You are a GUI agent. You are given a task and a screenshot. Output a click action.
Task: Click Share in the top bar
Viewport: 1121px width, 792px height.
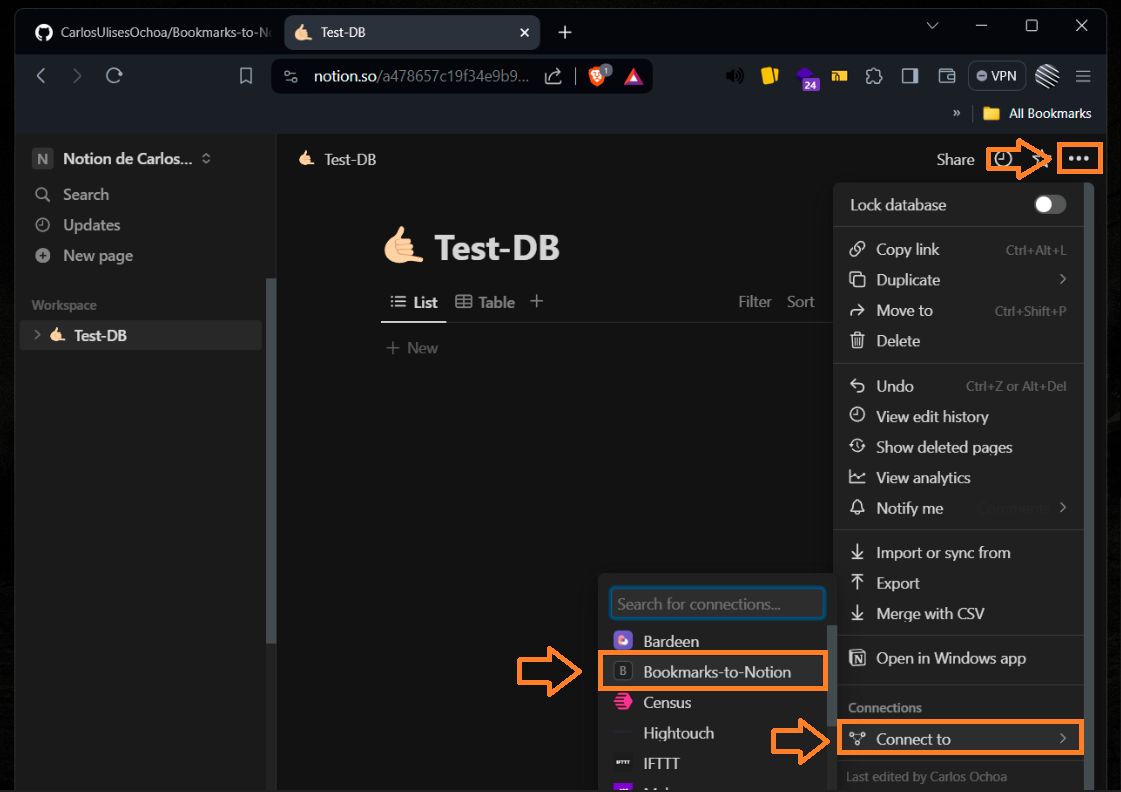tap(955, 159)
